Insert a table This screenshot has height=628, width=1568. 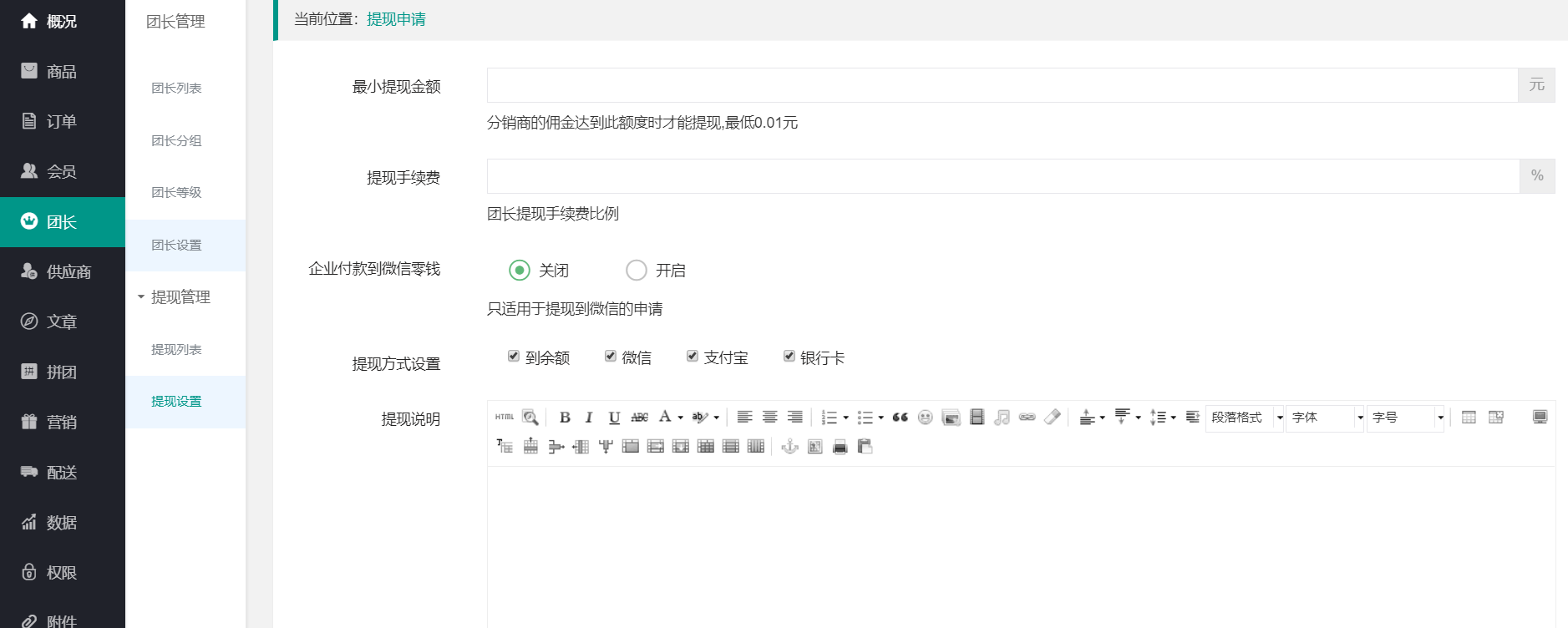pyautogui.click(x=1469, y=417)
